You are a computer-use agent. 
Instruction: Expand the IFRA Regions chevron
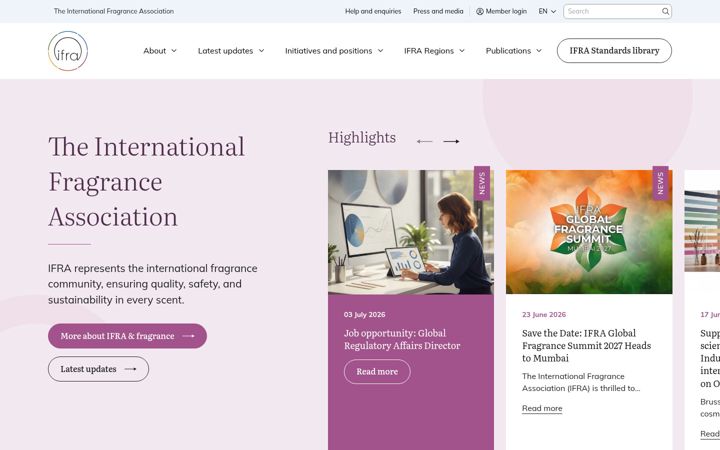[x=462, y=51]
